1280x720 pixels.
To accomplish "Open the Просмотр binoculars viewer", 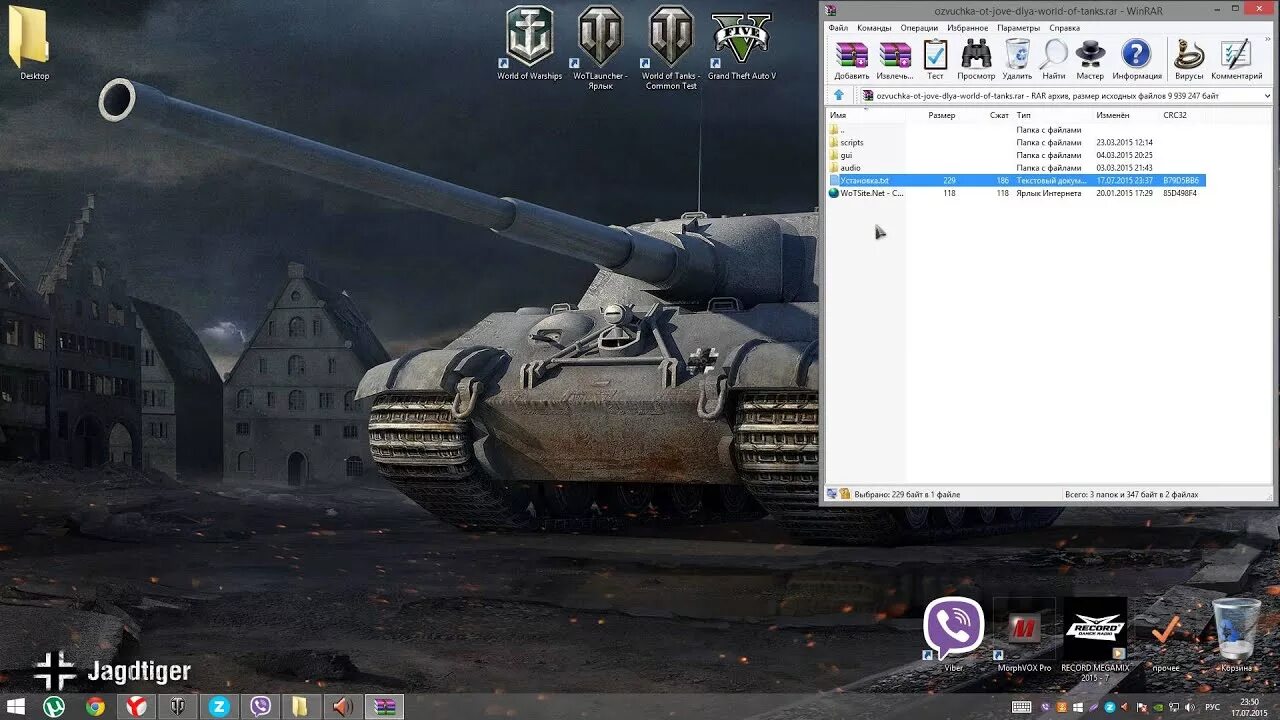I will coord(976,60).
